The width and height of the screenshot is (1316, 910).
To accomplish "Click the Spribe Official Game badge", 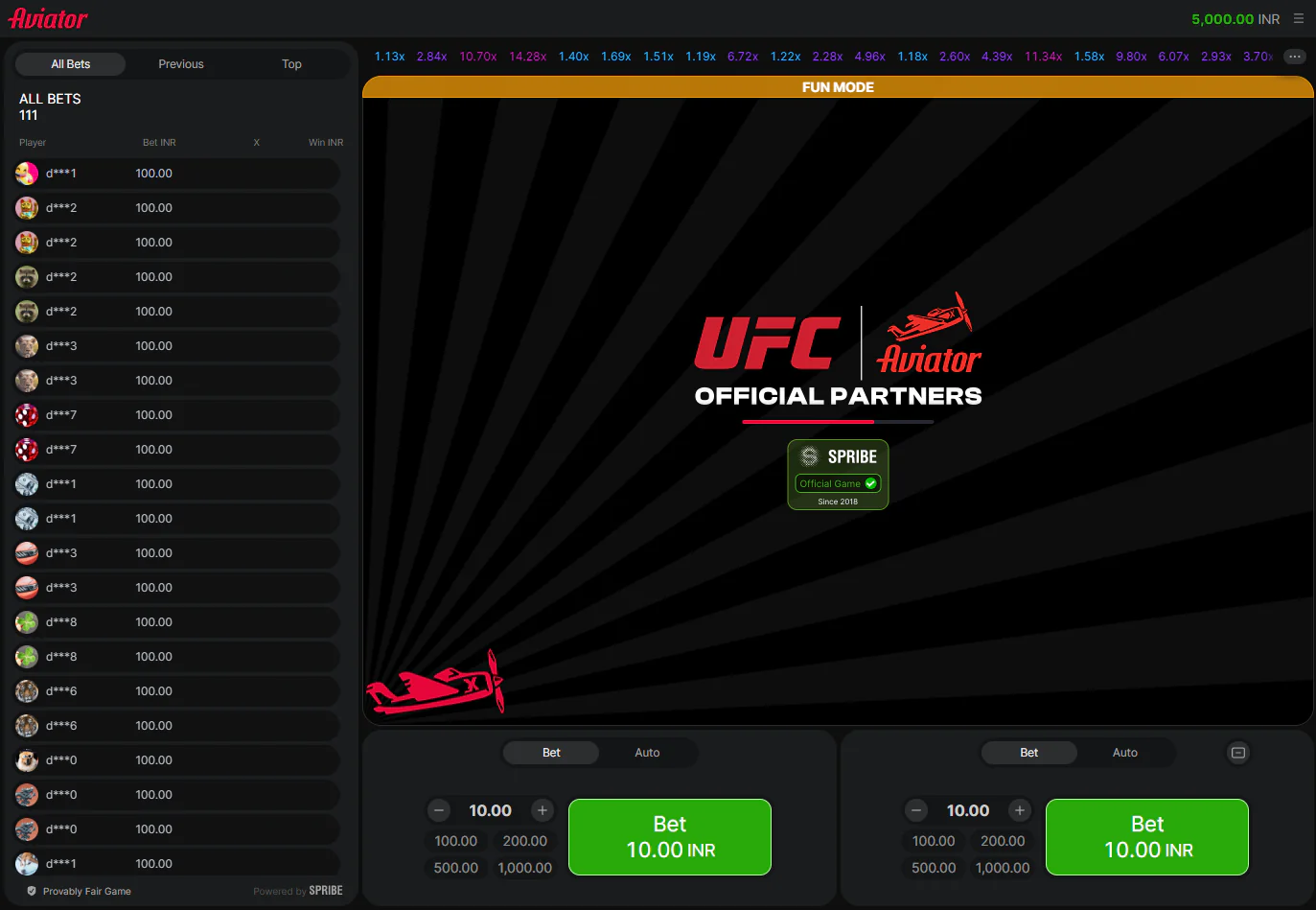I will coord(838,475).
